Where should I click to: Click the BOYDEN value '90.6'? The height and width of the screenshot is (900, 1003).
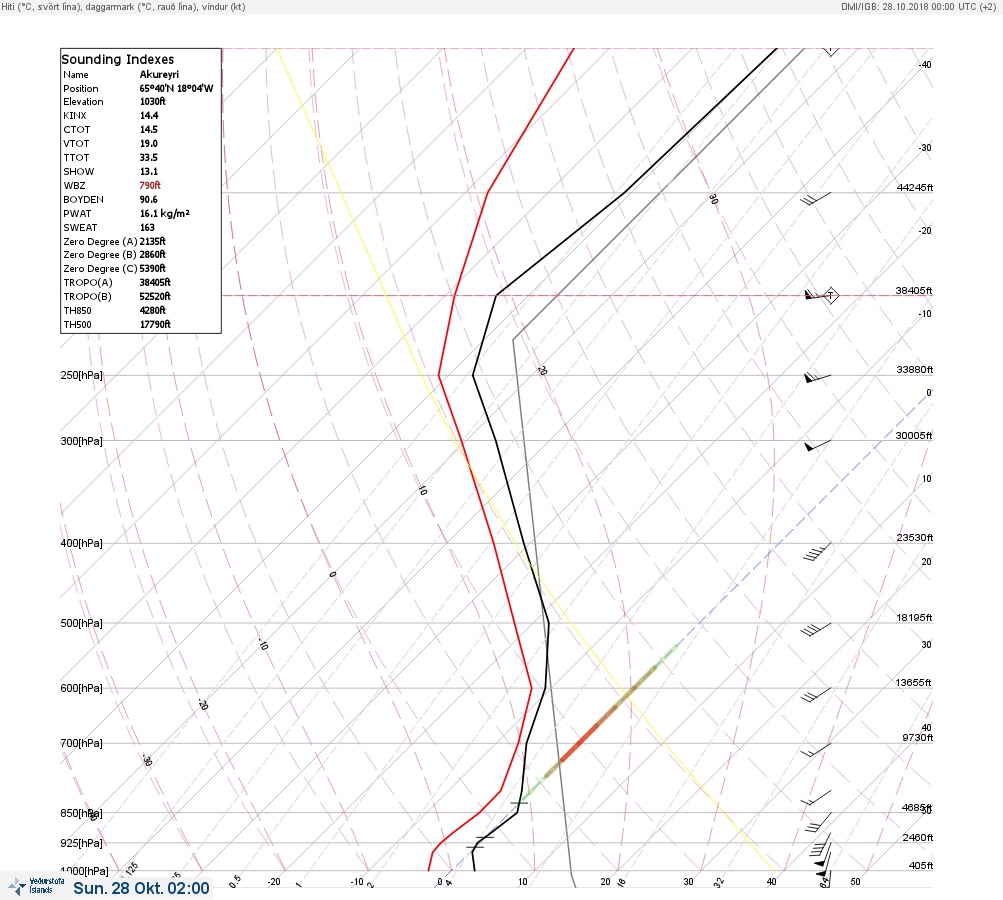coord(149,200)
